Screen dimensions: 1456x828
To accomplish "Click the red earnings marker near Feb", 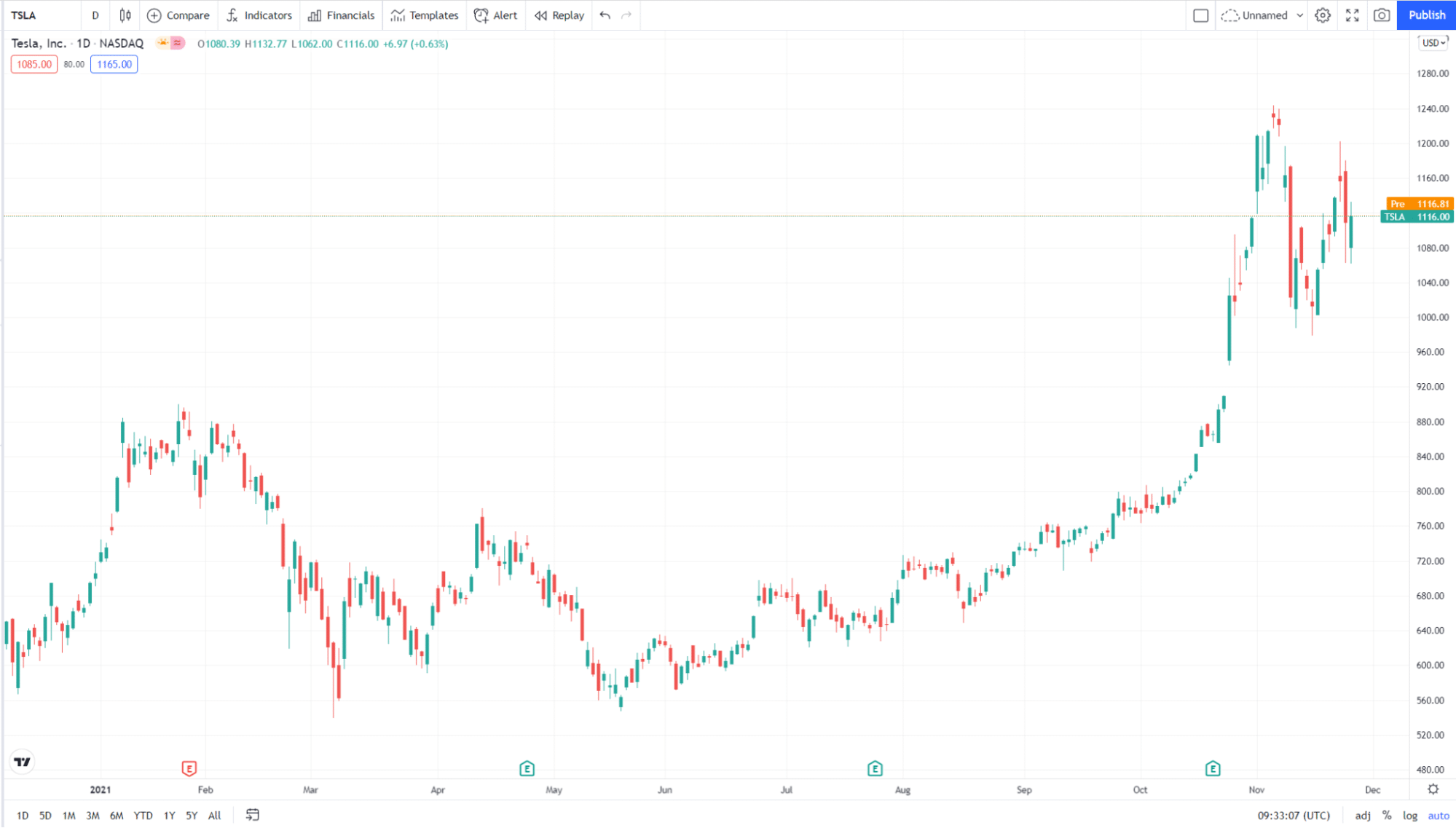I will [x=189, y=768].
